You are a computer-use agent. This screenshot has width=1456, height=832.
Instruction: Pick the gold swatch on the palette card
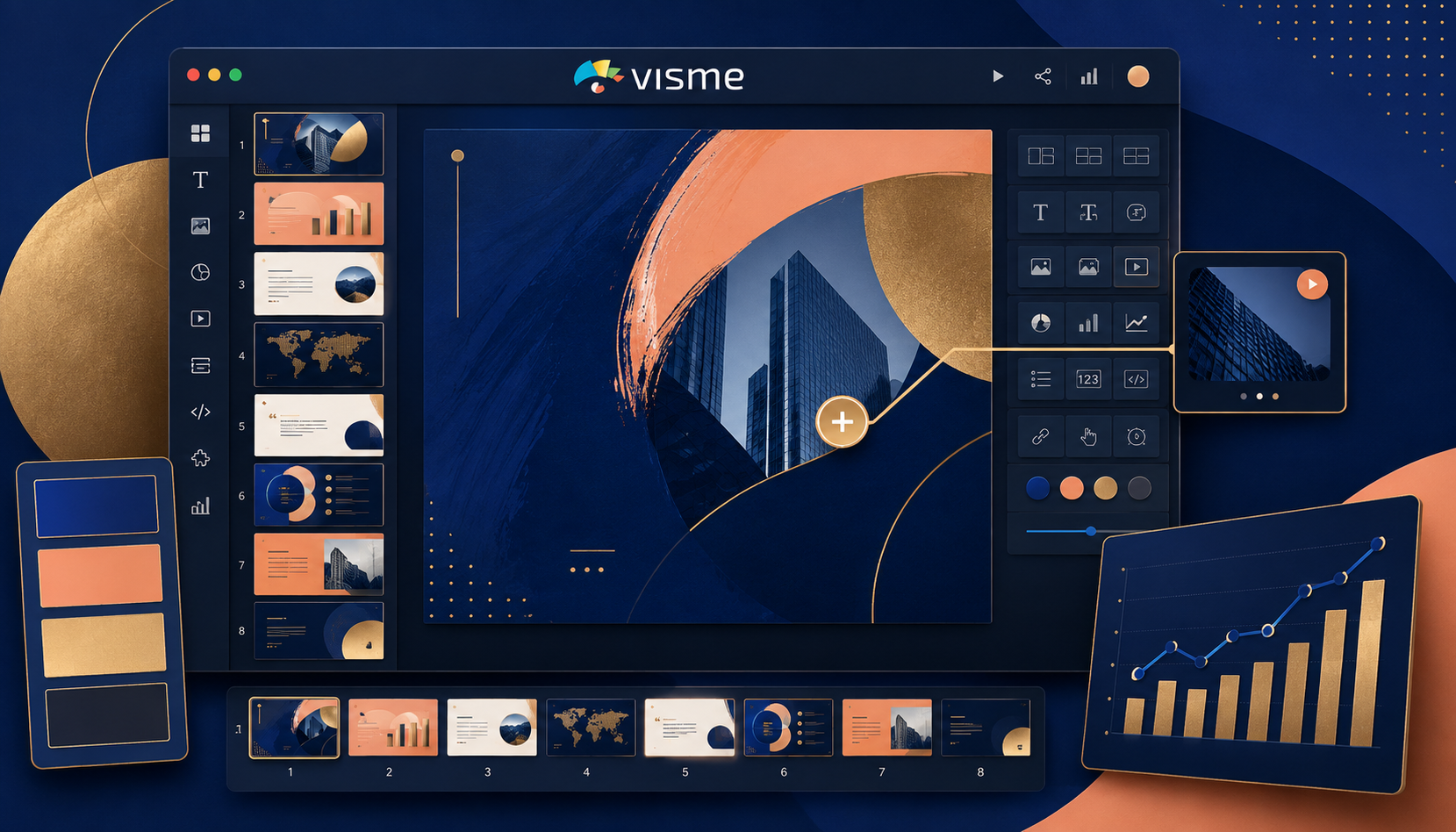[x=104, y=644]
